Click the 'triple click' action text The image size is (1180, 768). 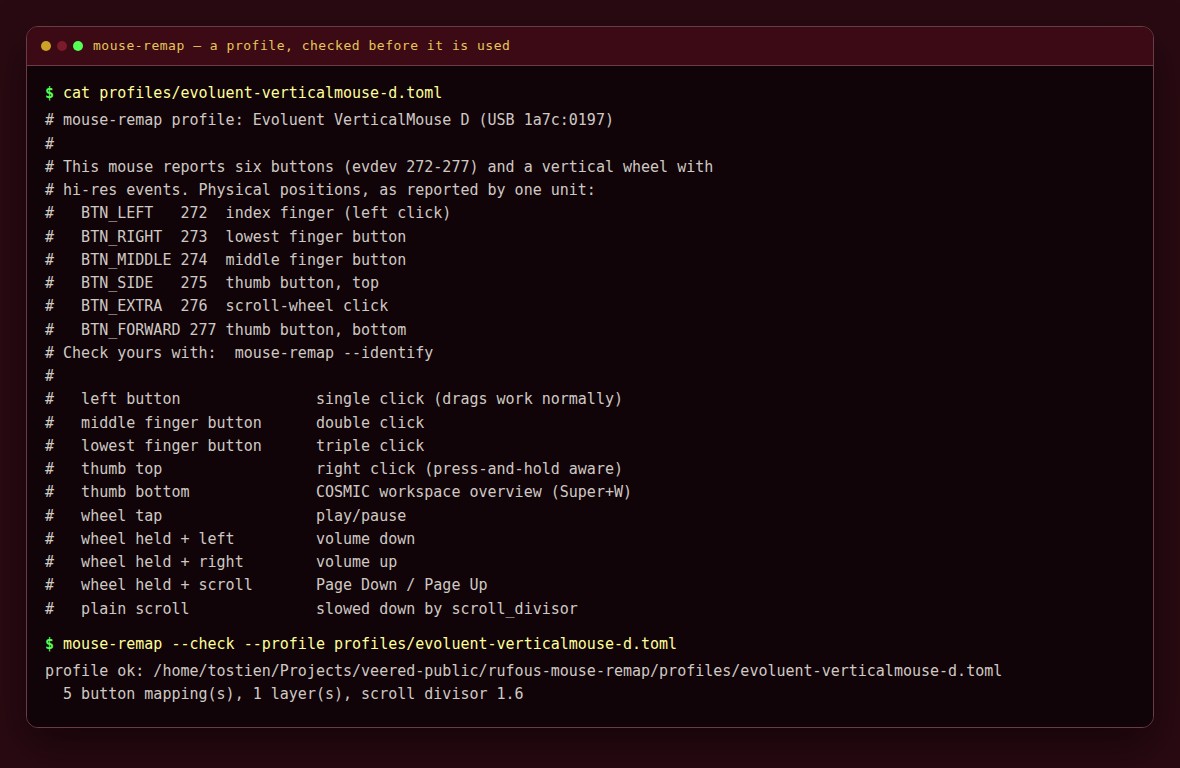coord(370,445)
